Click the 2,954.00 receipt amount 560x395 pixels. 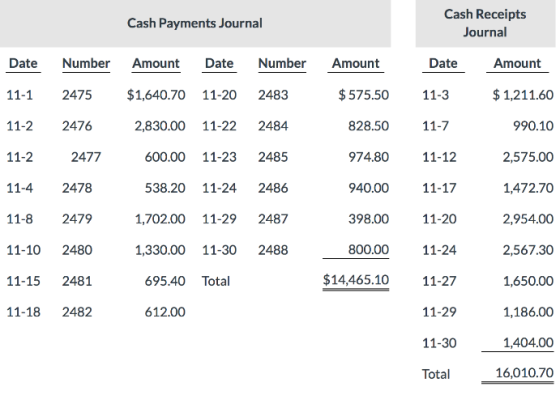528,219
